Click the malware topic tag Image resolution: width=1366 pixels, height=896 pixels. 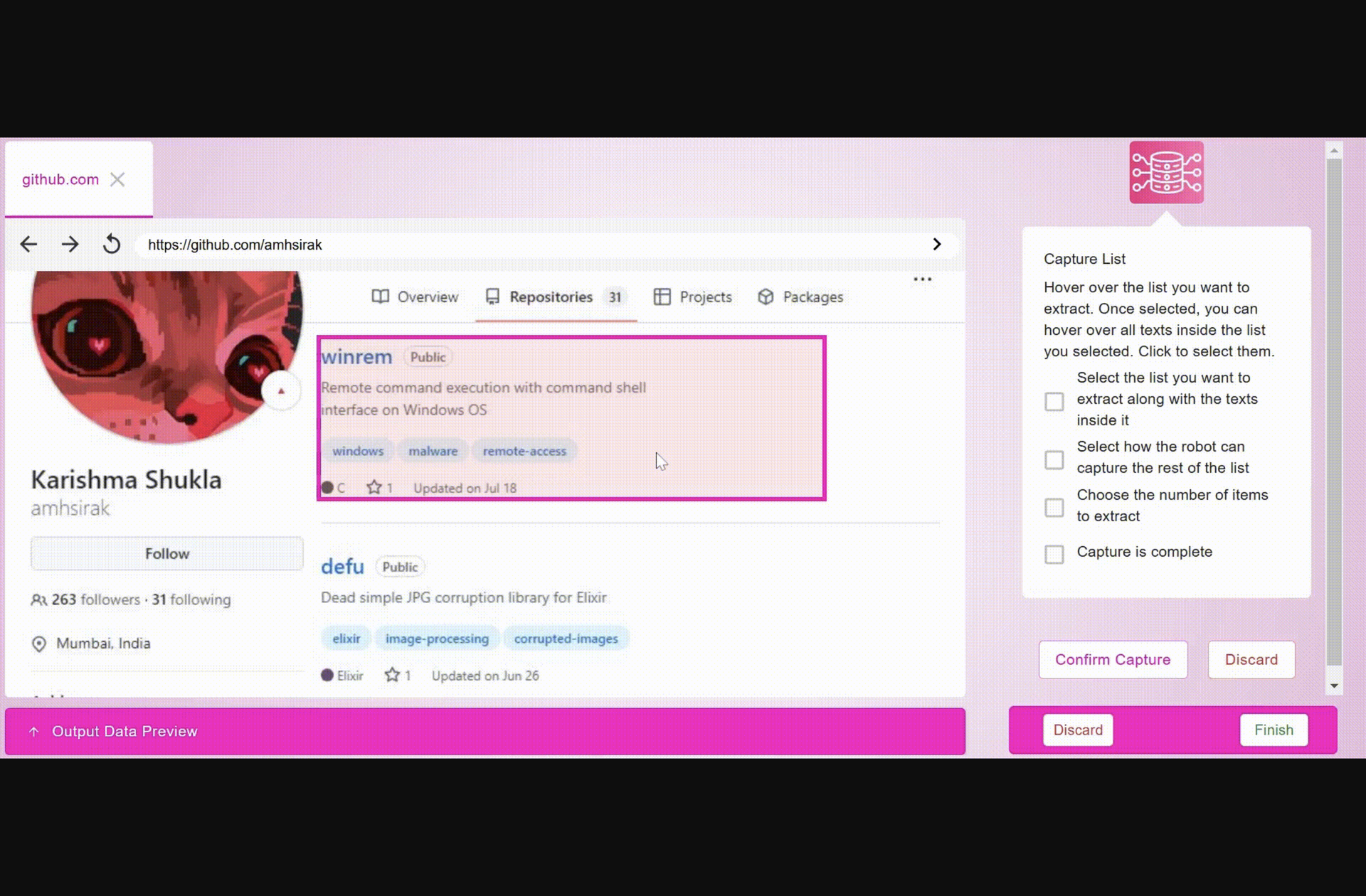(x=433, y=451)
